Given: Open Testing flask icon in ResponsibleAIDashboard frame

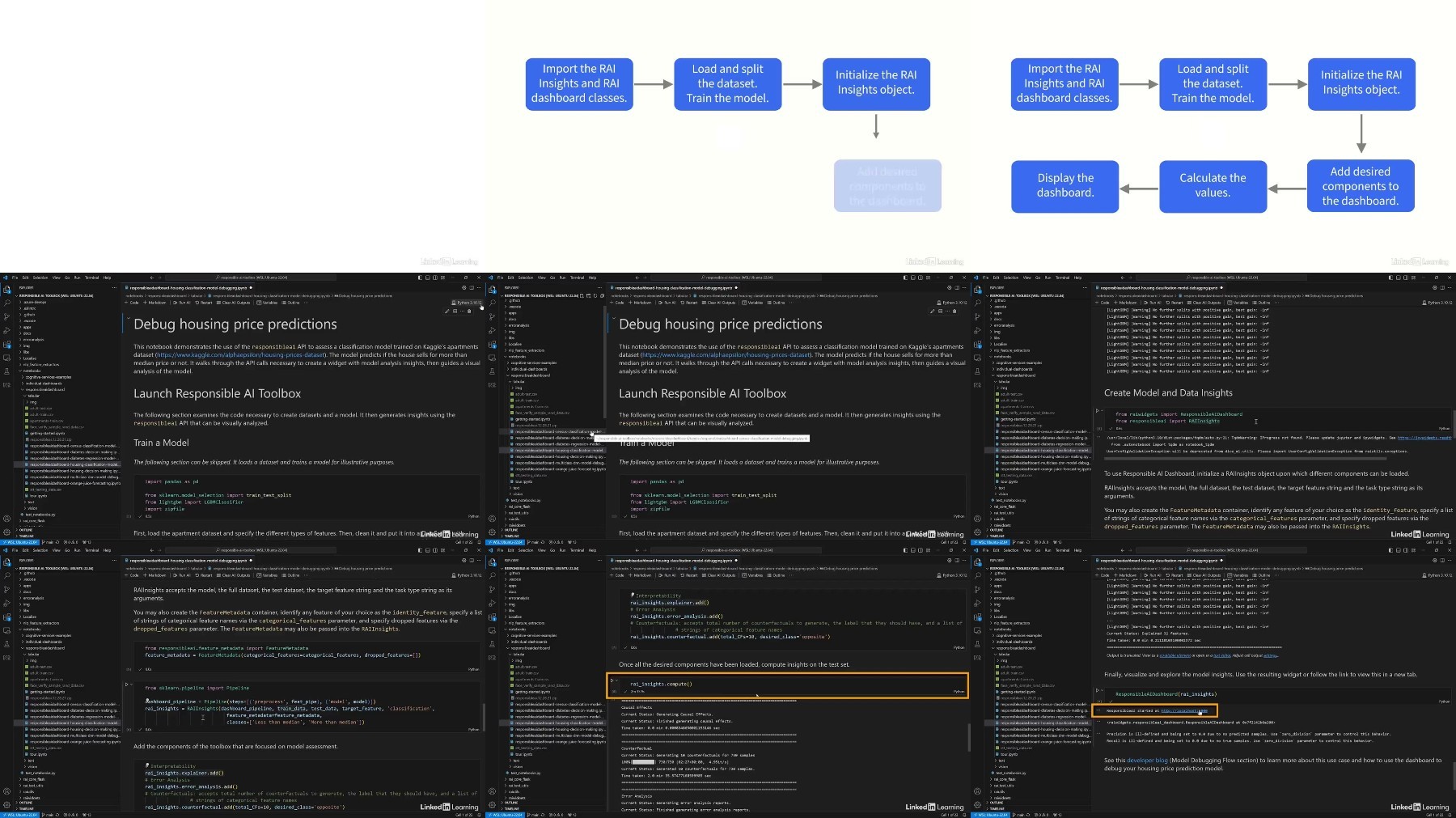Looking at the screenshot, I should (x=977, y=644).
